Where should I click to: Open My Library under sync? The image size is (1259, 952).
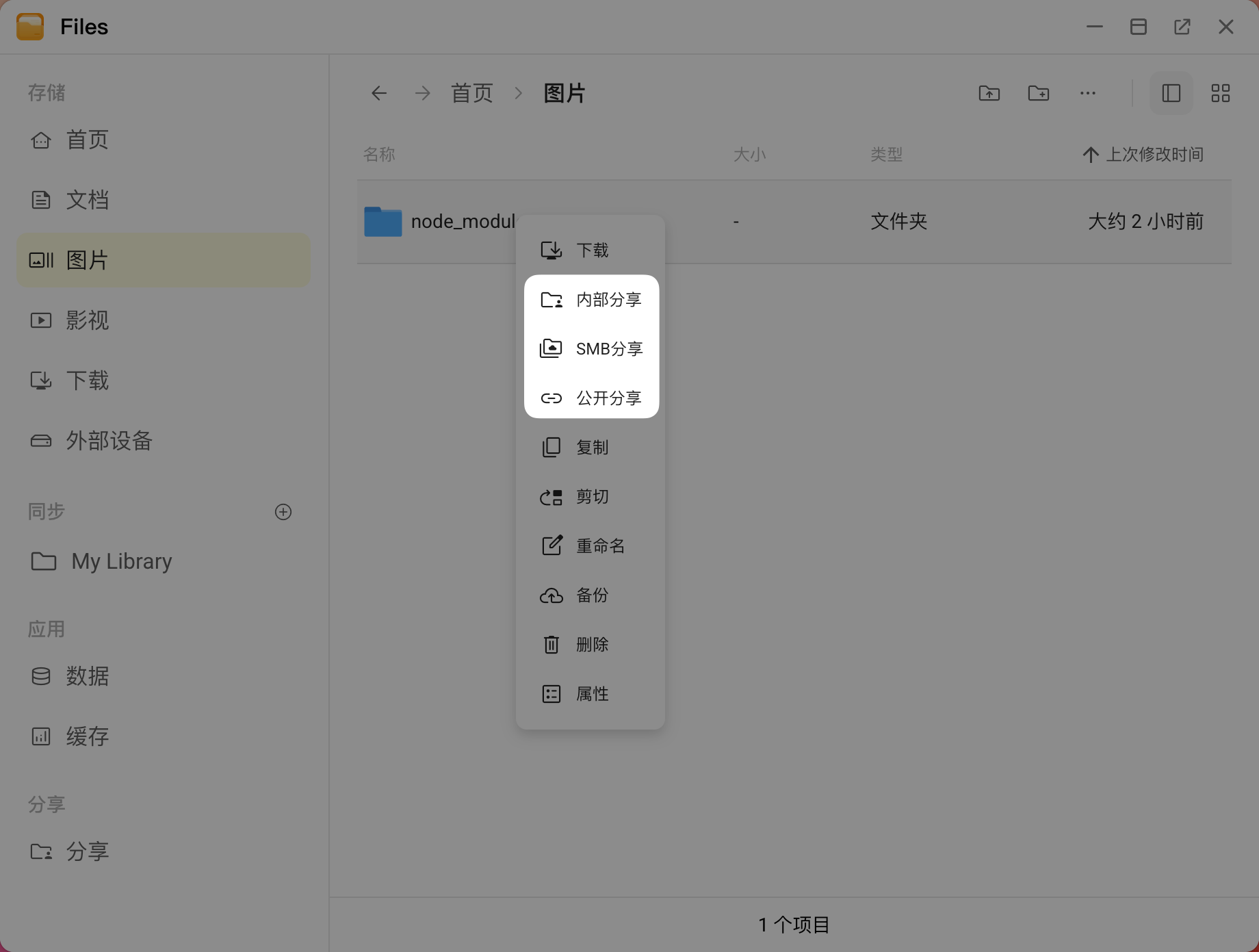pyautogui.click(x=120, y=561)
